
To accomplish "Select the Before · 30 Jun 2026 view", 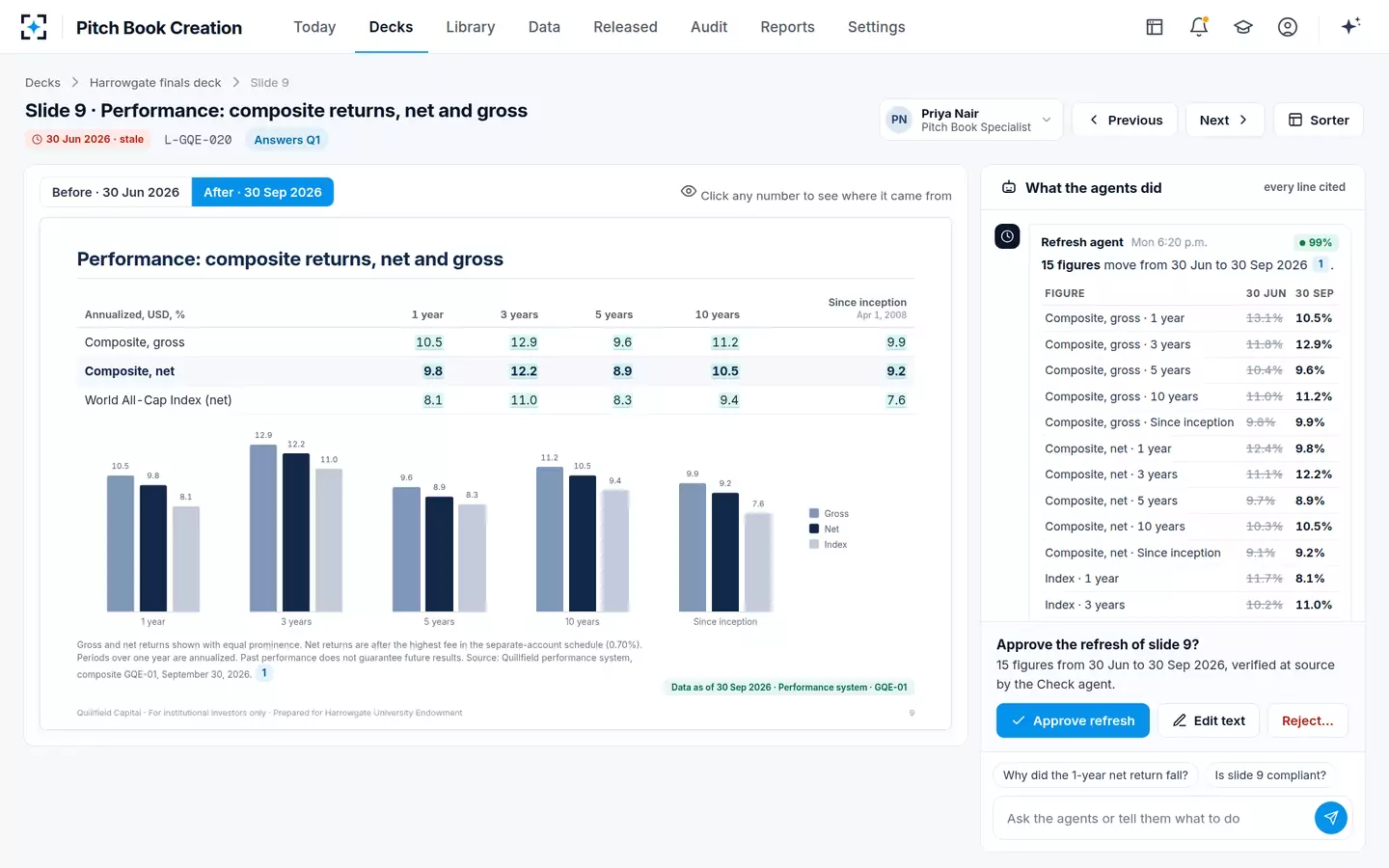I will click(x=116, y=192).
